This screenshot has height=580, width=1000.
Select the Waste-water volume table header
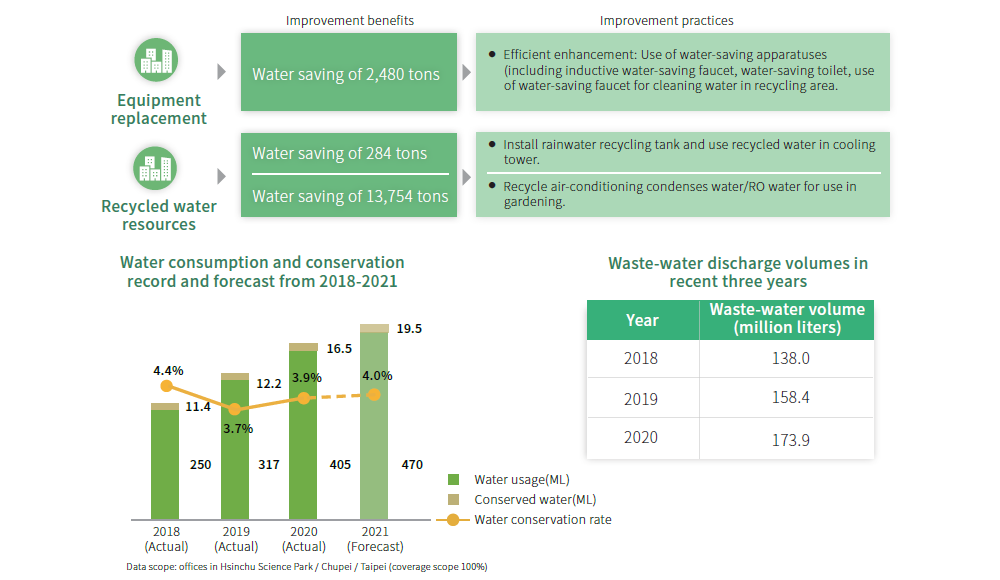[x=786, y=319]
